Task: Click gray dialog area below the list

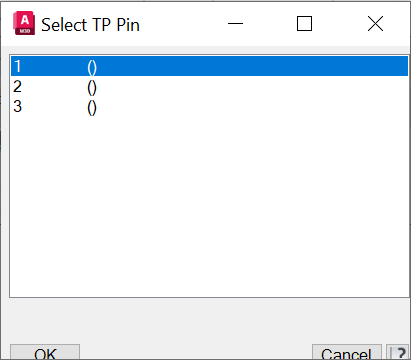Action: coord(209,320)
